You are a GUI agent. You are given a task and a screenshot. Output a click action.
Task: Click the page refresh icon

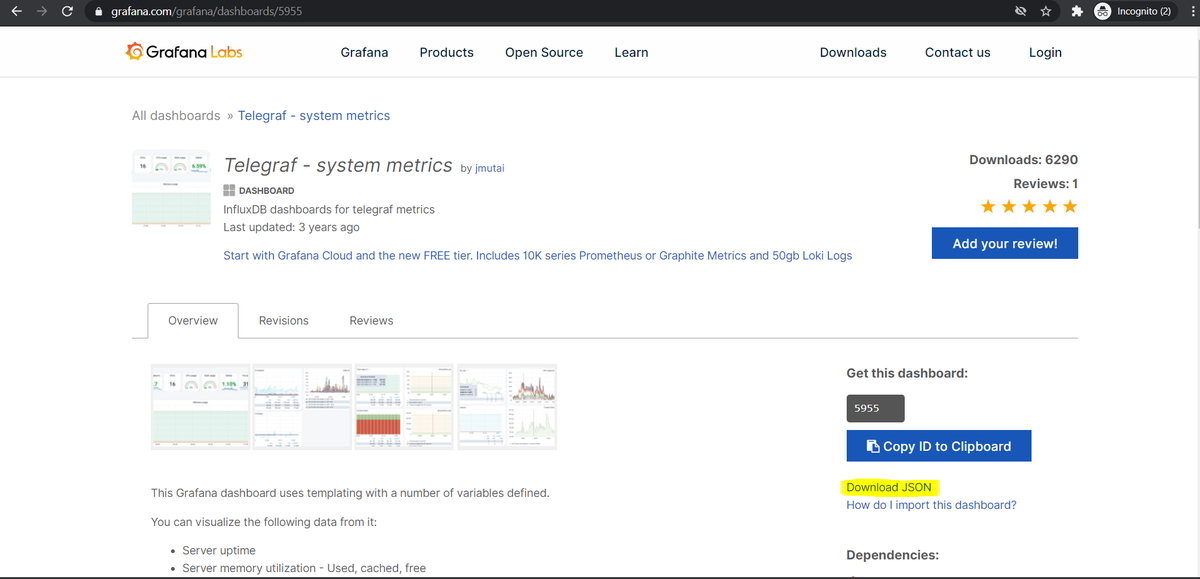[67, 11]
